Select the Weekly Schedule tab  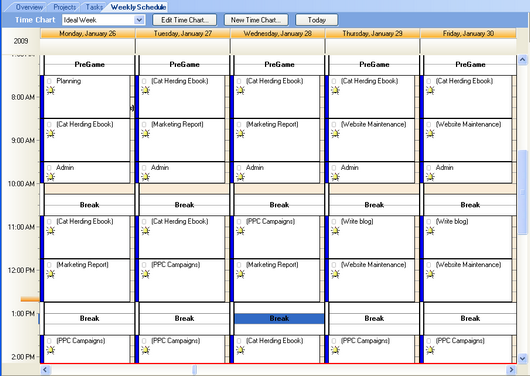138,7
